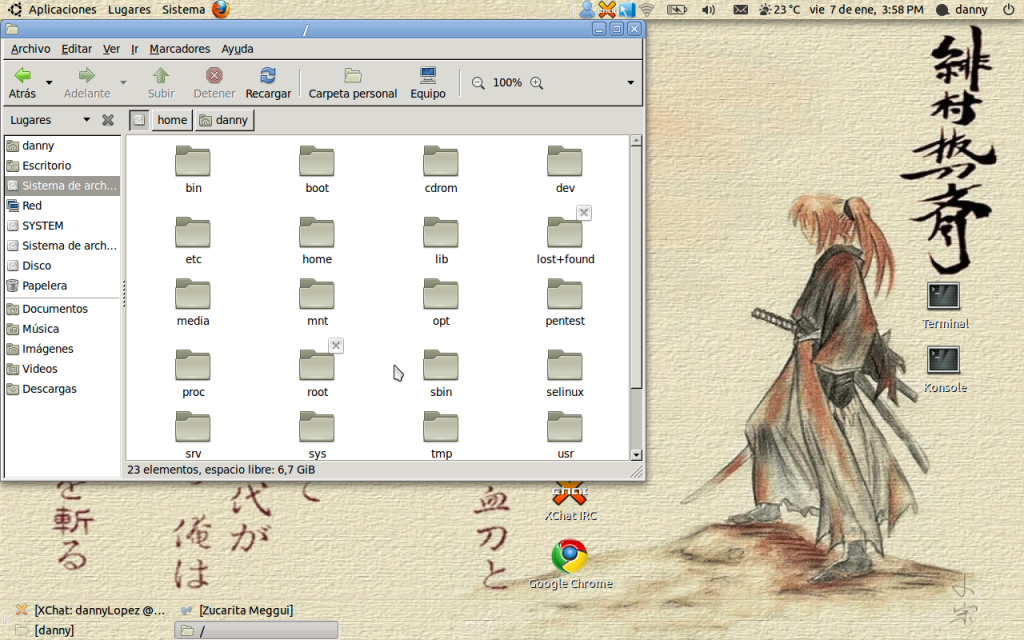Select the sbin folder
The image size is (1024, 640).
[x=441, y=374]
